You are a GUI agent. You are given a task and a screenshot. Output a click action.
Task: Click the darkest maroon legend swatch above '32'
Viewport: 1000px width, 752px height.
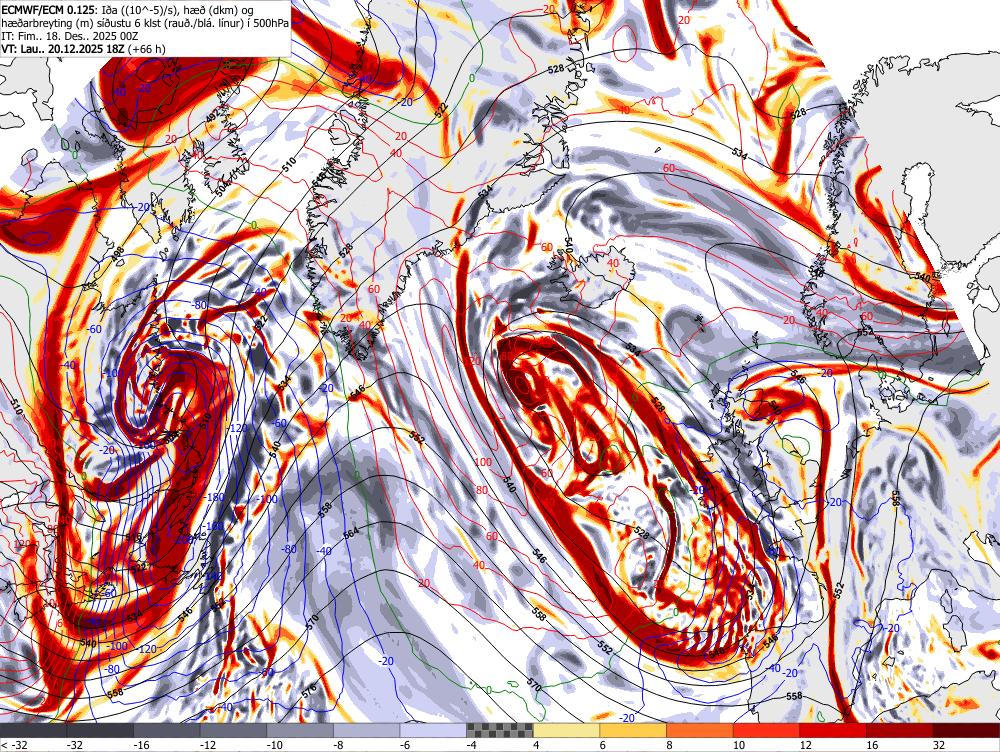[x=966, y=730]
